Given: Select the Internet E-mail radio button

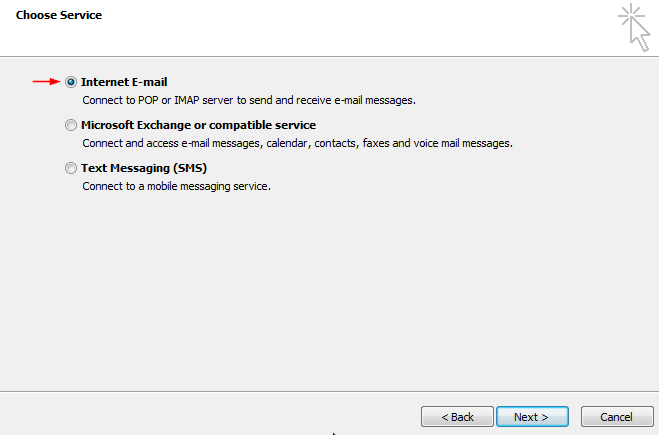Looking at the screenshot, I should click(71, 82).
